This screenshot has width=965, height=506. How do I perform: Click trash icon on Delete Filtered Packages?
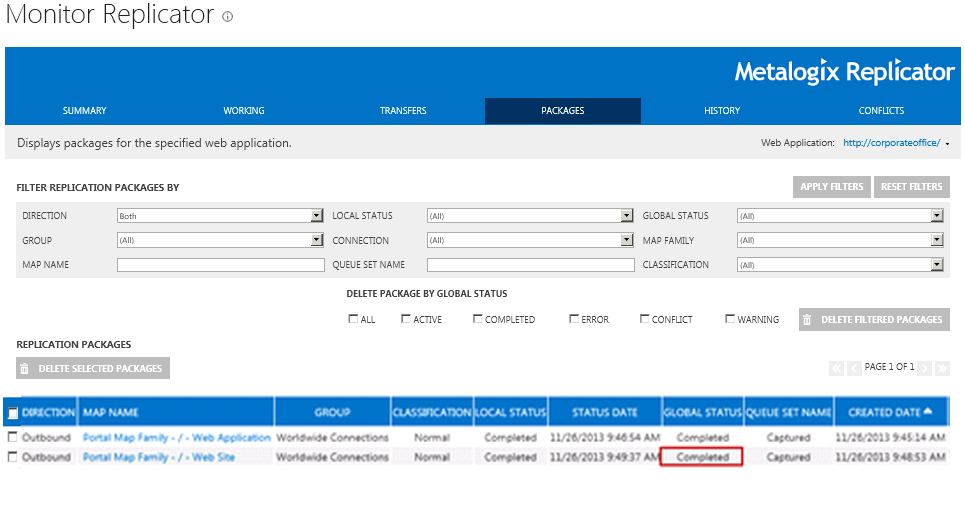coord(807,320)
